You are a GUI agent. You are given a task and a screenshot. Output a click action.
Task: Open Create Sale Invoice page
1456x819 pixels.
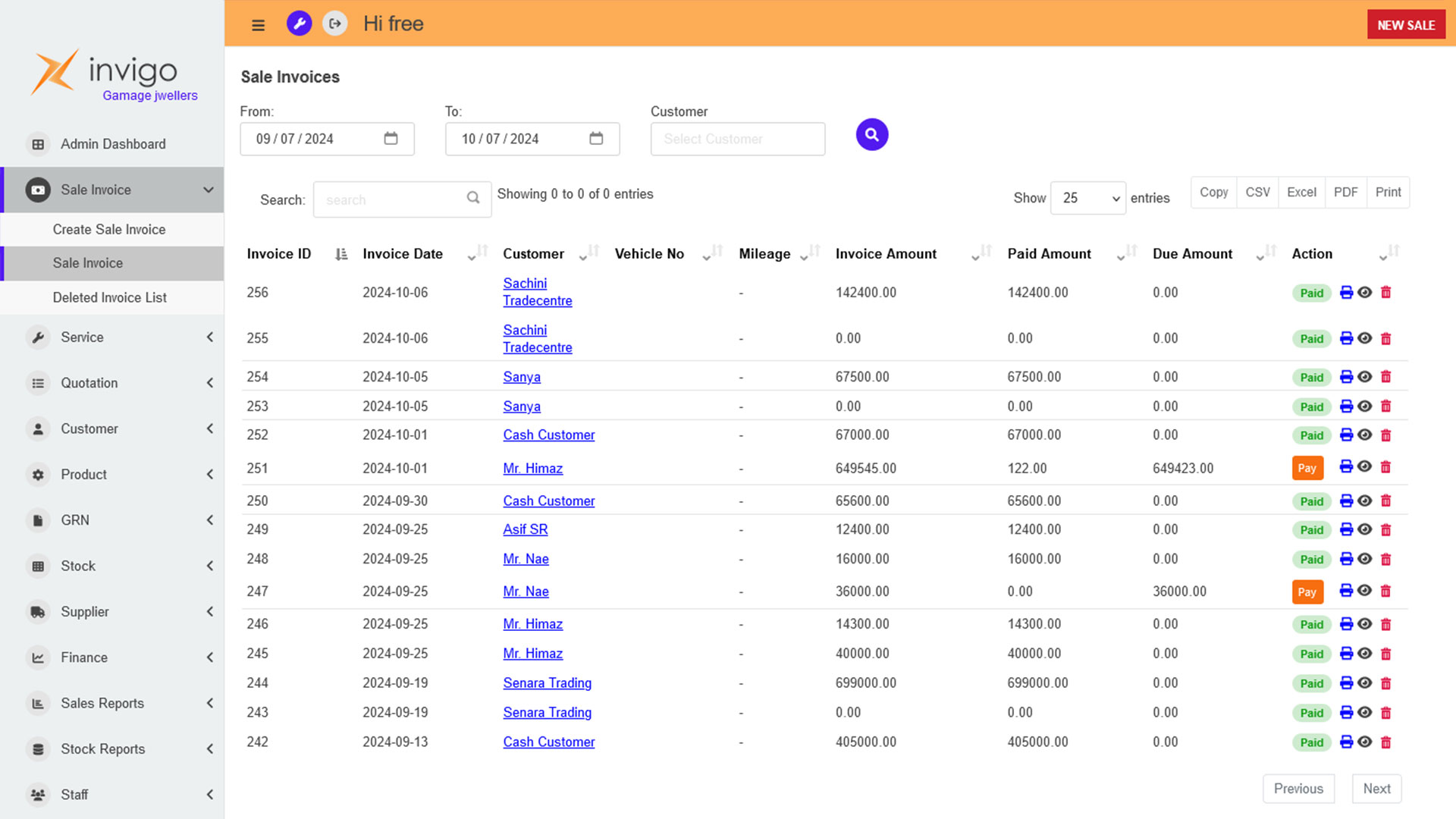(109, 229)
